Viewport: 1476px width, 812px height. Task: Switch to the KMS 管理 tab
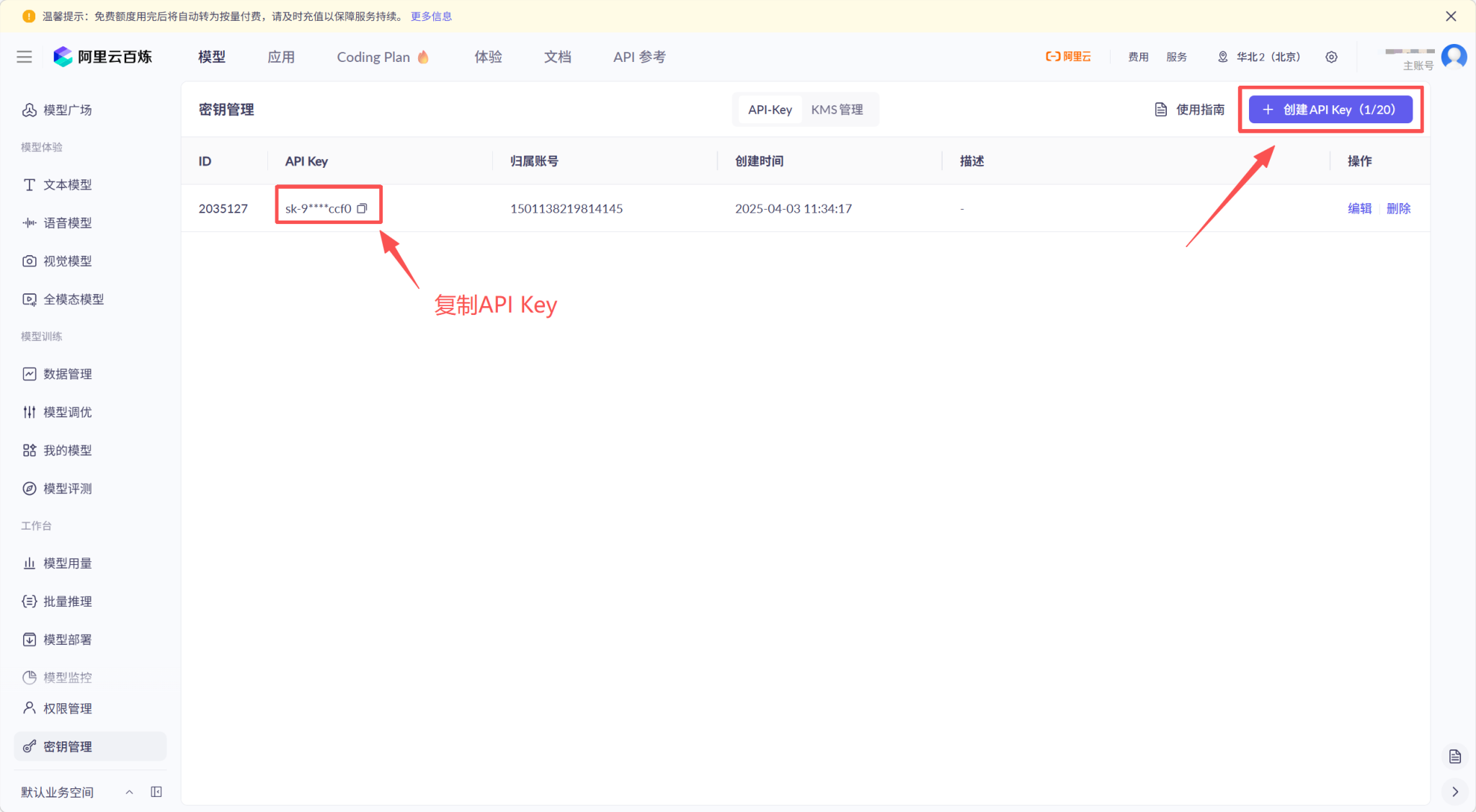coord(837,110)
